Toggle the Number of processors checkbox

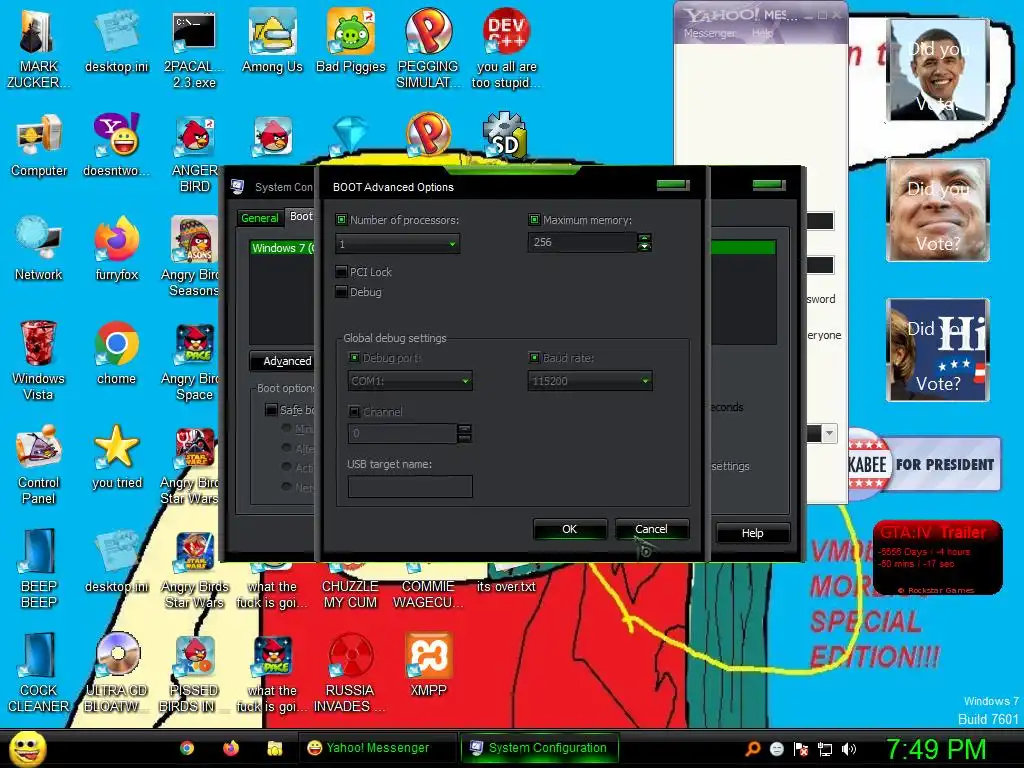click(x=341, y=220)
